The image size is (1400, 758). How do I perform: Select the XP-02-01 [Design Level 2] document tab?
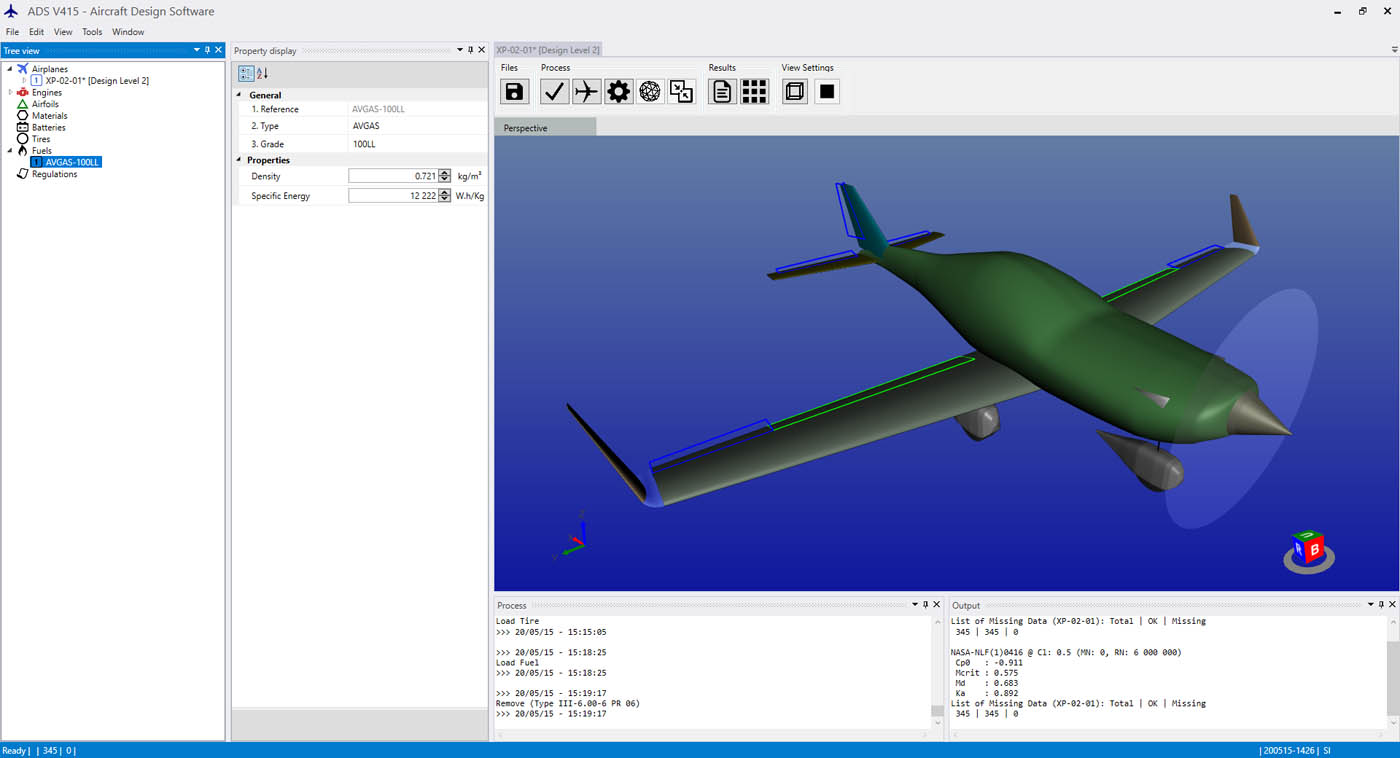548,50
